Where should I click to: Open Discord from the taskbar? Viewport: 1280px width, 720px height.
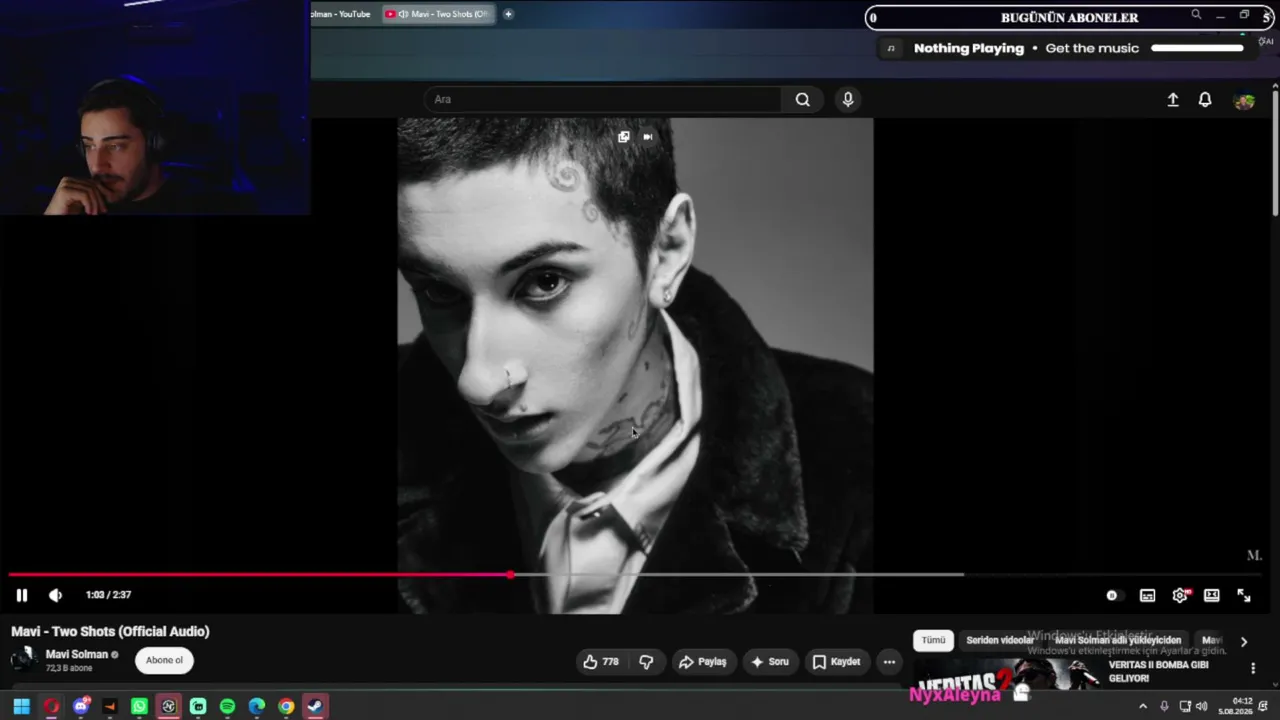pos(81,706)
